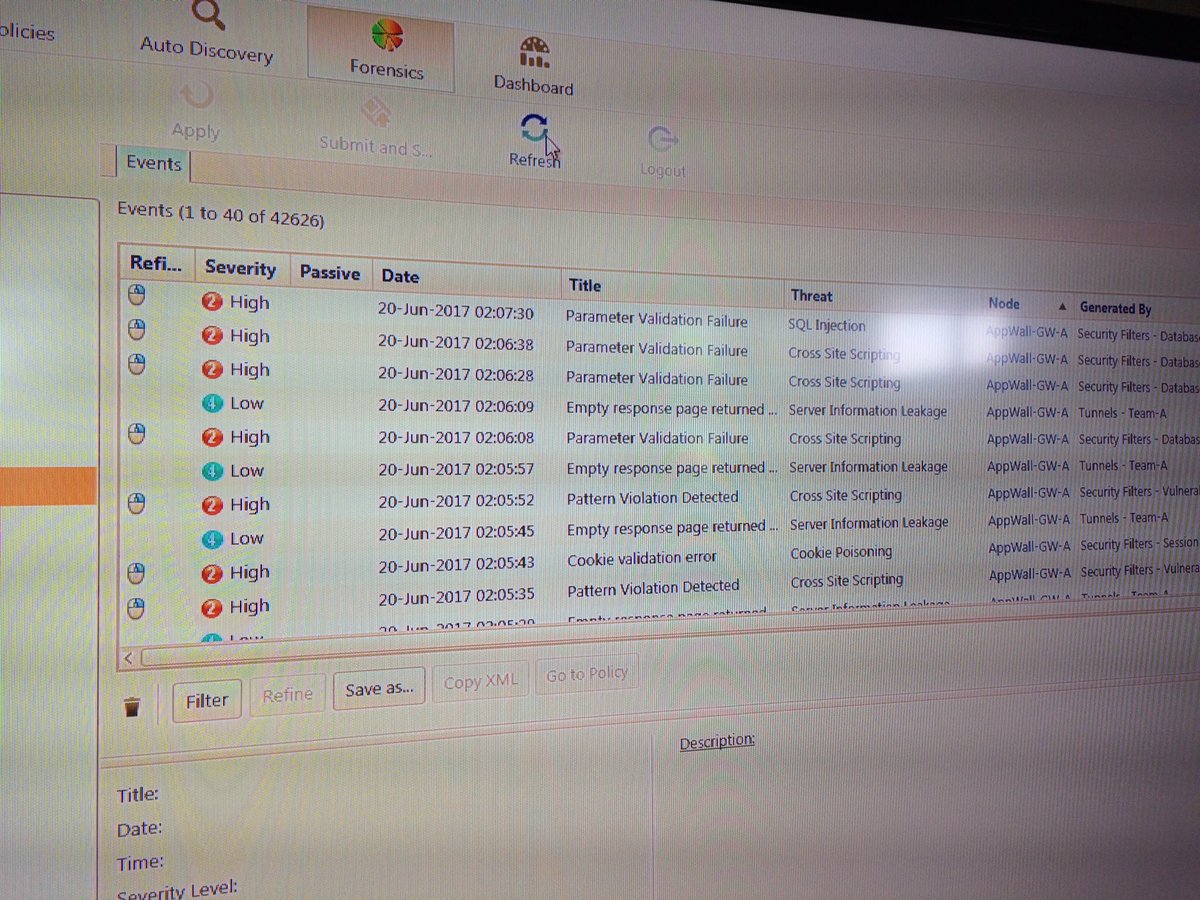Open the Policies menu
The image size is (1200, 900).
pos(27,33)
